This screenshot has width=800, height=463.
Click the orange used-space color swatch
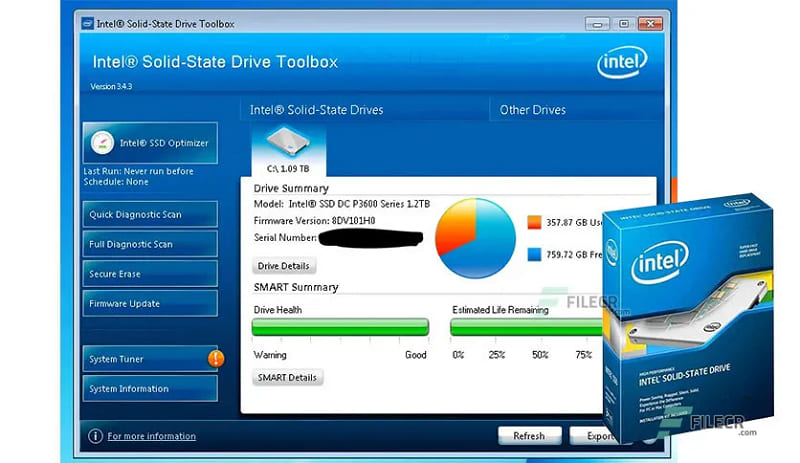(x=534, y=223)
